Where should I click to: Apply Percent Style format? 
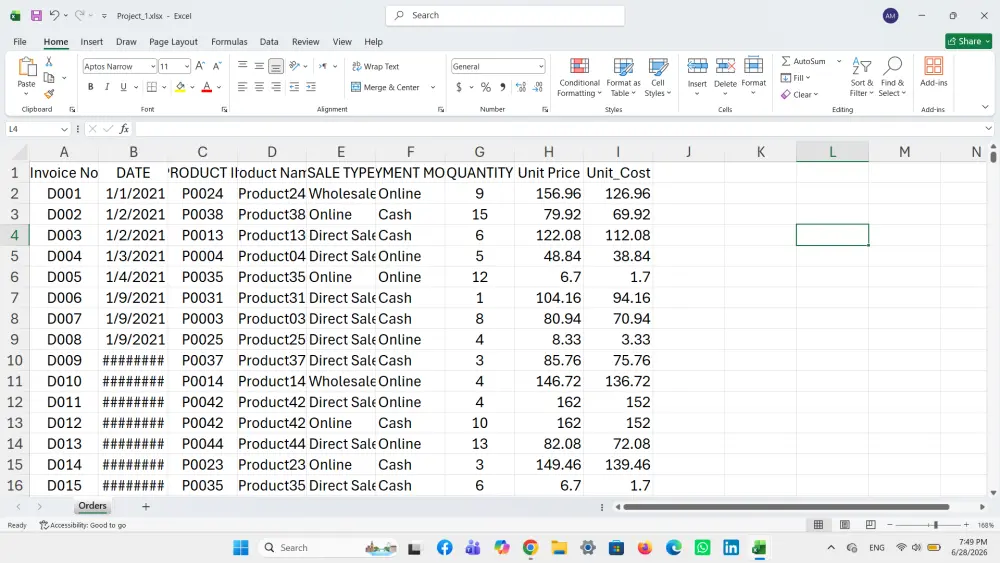(486, 87)
